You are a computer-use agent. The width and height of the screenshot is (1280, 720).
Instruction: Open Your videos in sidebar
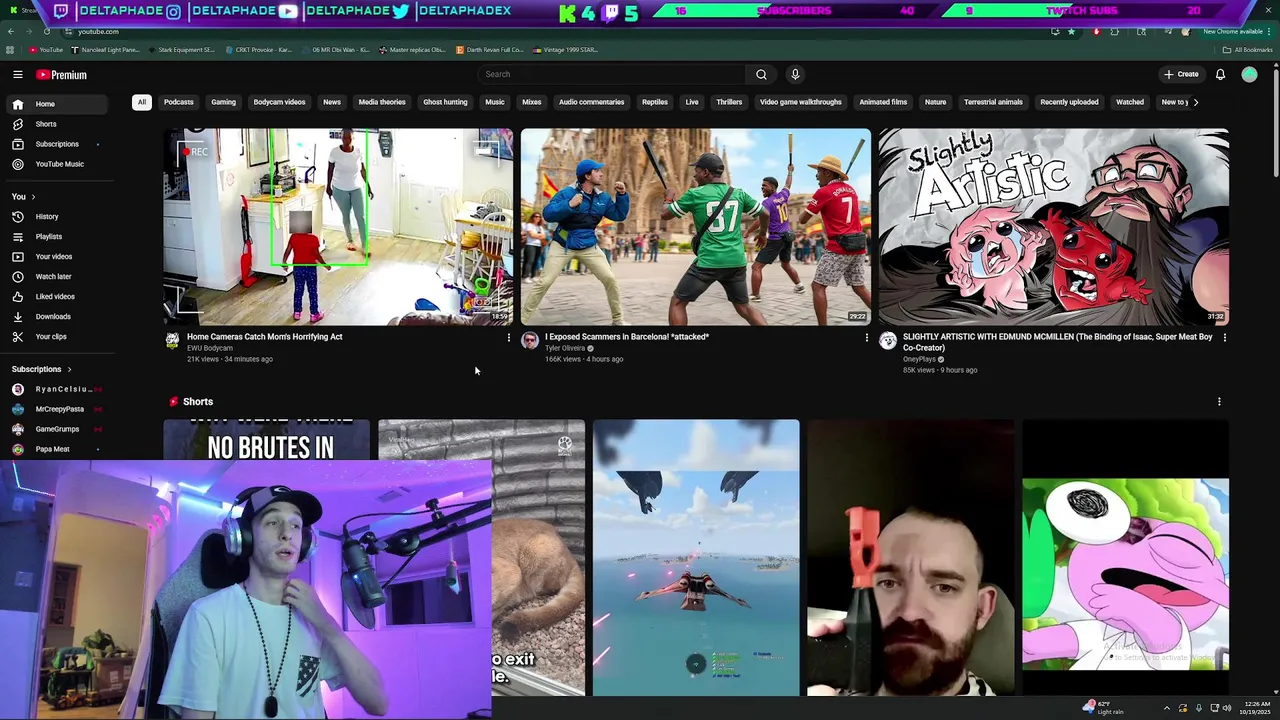(x=56, y=257)
